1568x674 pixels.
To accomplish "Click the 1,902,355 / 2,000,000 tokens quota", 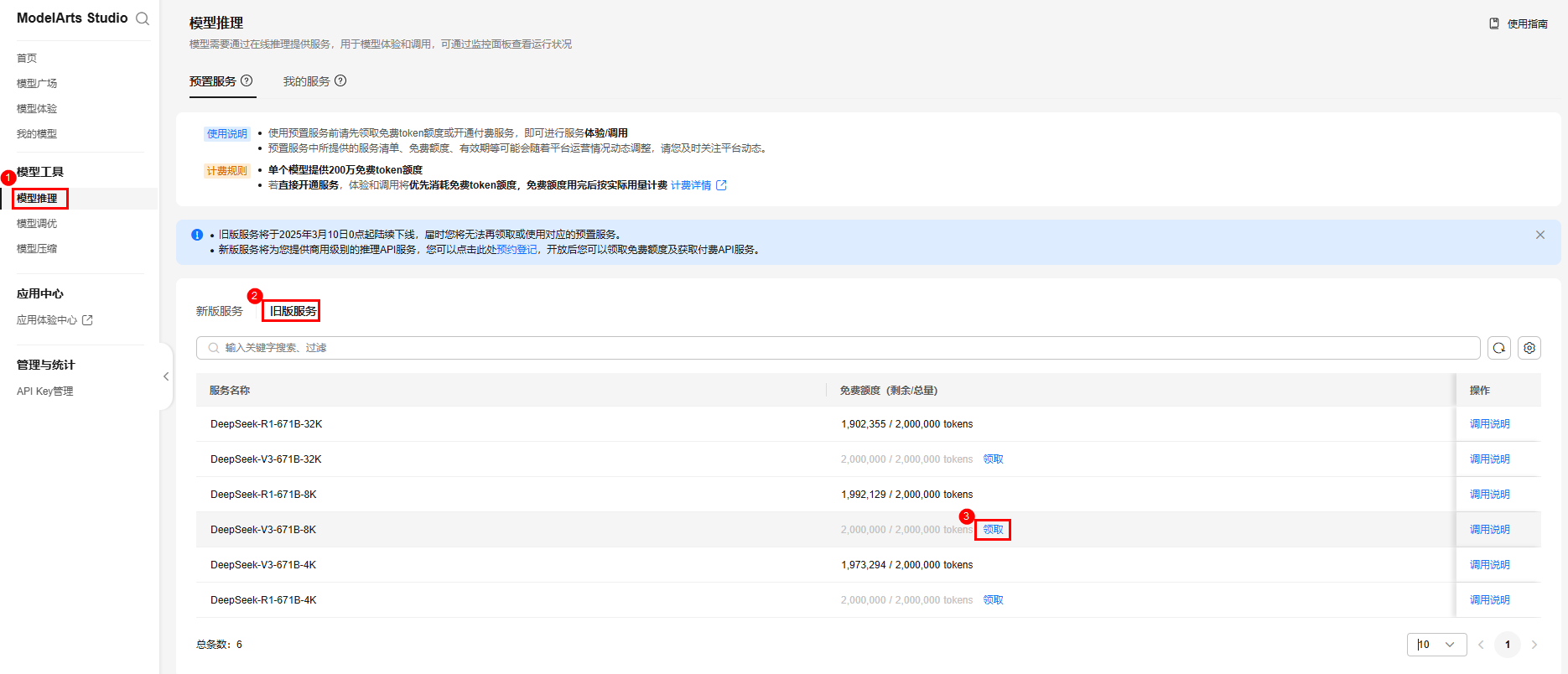I will pos(907,424).
